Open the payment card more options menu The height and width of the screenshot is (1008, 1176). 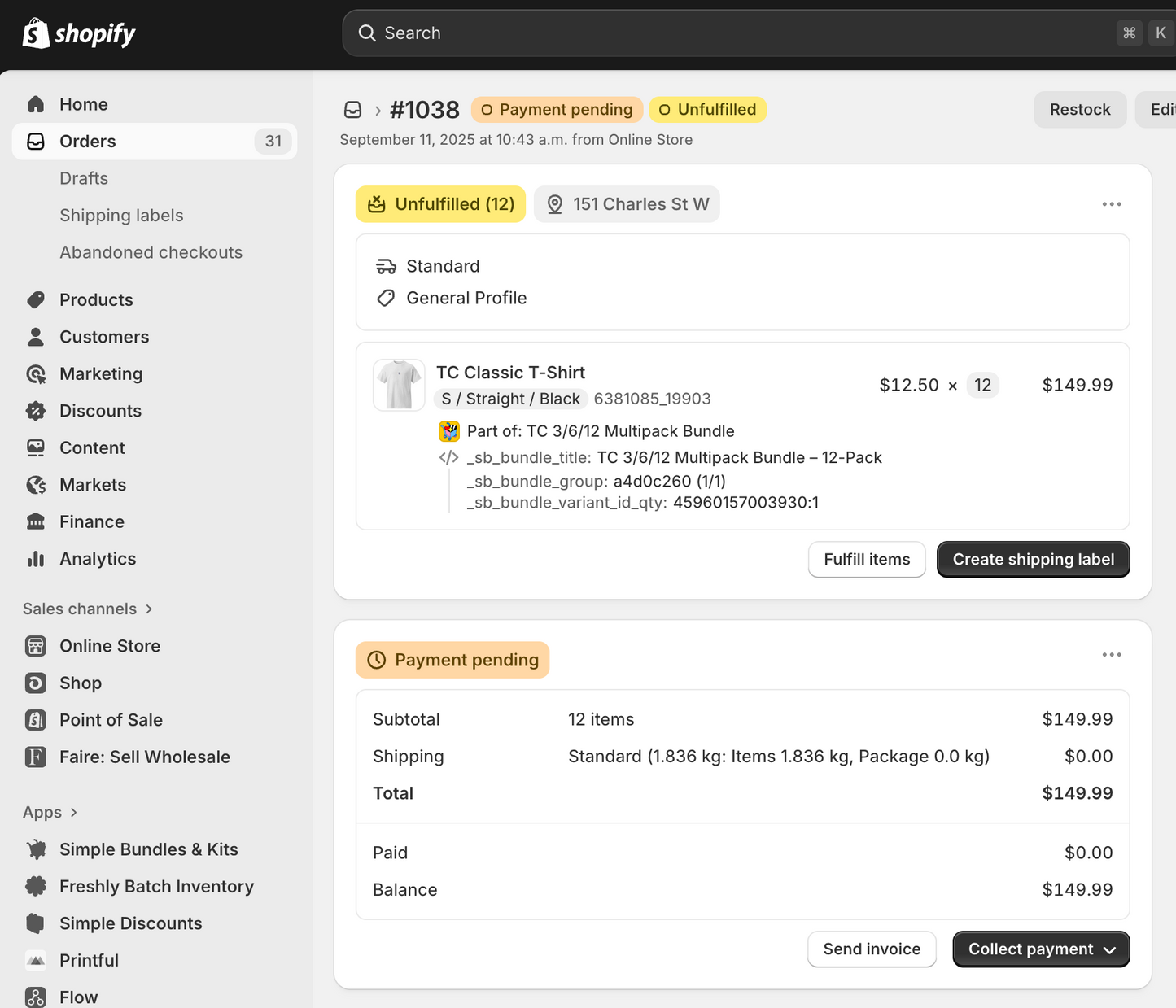(1112, 655)
